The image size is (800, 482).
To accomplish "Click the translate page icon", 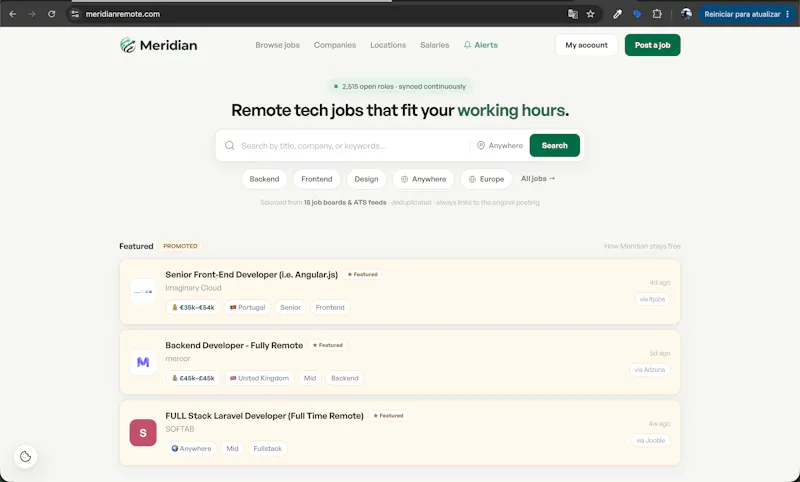I will point(572,14).
